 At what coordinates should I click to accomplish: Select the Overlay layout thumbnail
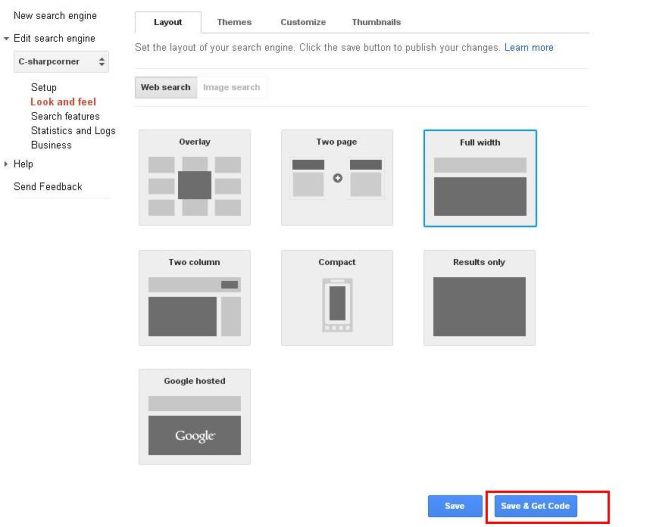(x=194, y=177)
